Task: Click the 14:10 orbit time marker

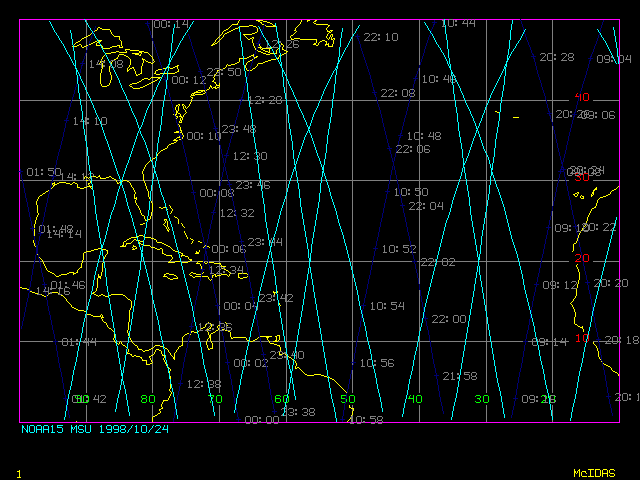Action: point(90,121)
